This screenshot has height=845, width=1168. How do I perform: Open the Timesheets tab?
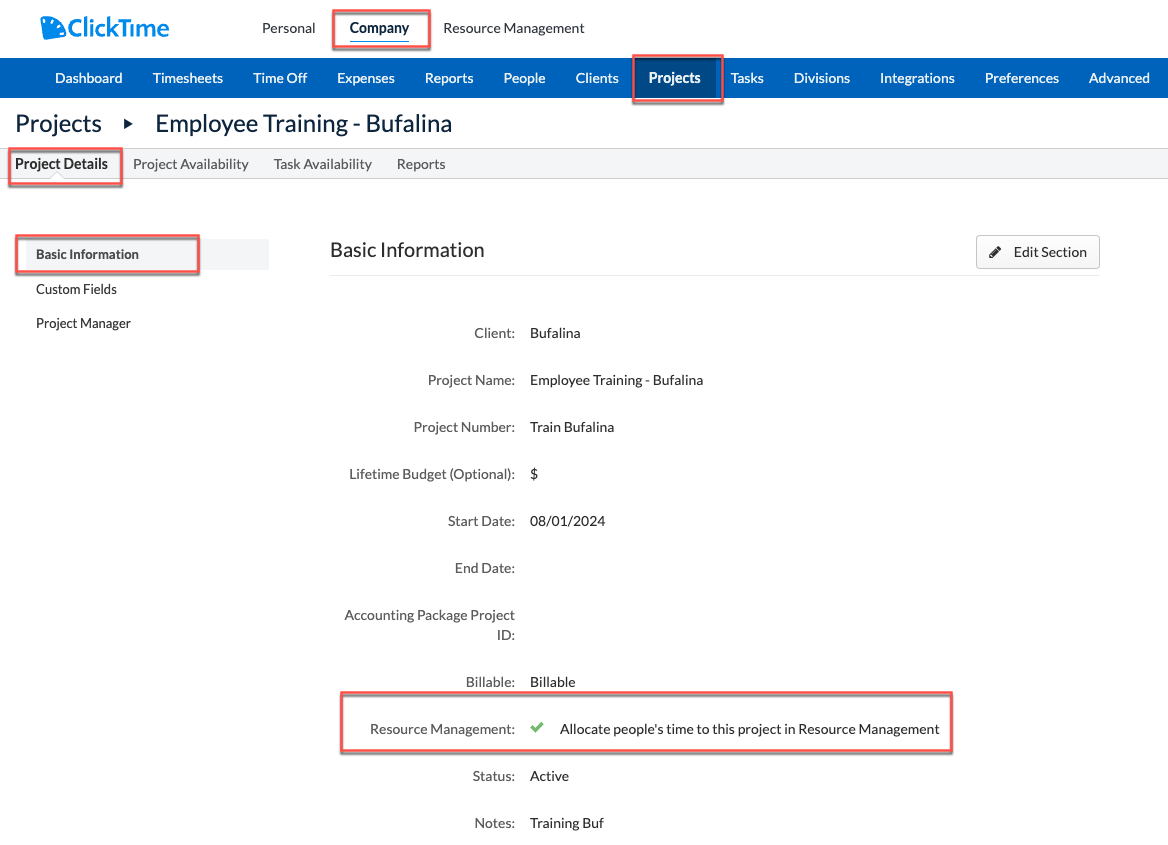coord(188,78)
